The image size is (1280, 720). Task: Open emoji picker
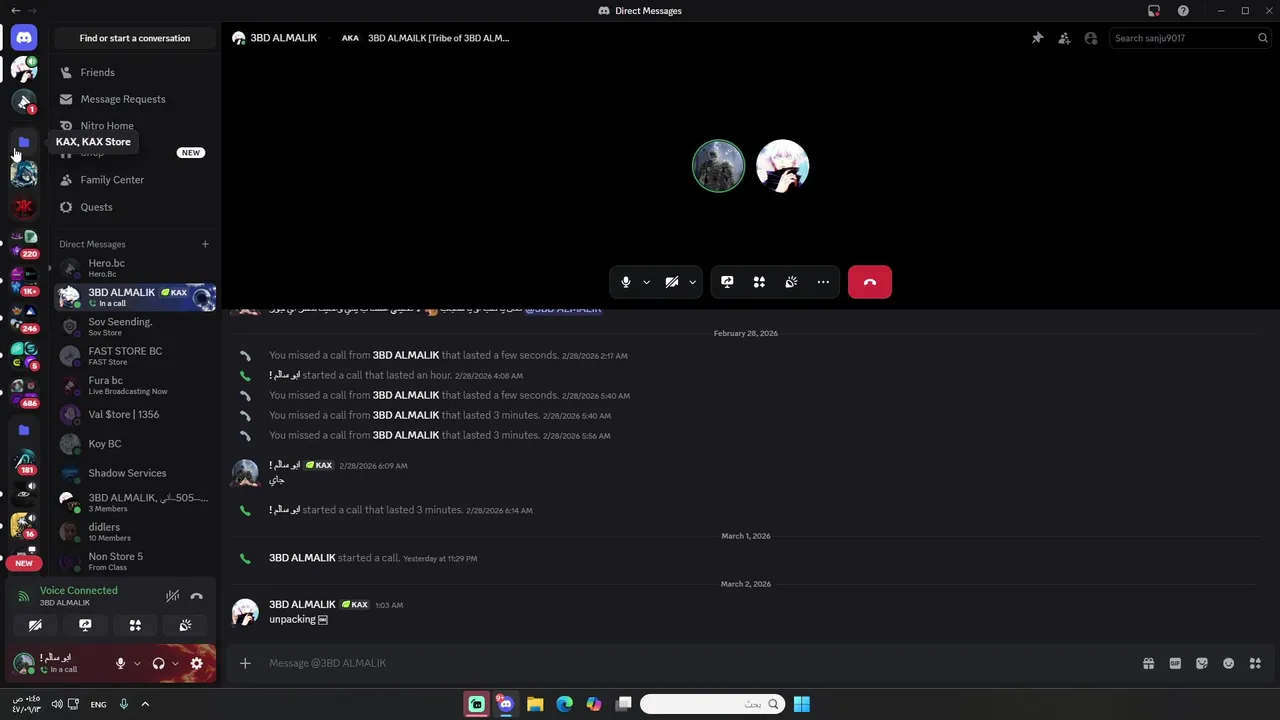(1229, 663)
